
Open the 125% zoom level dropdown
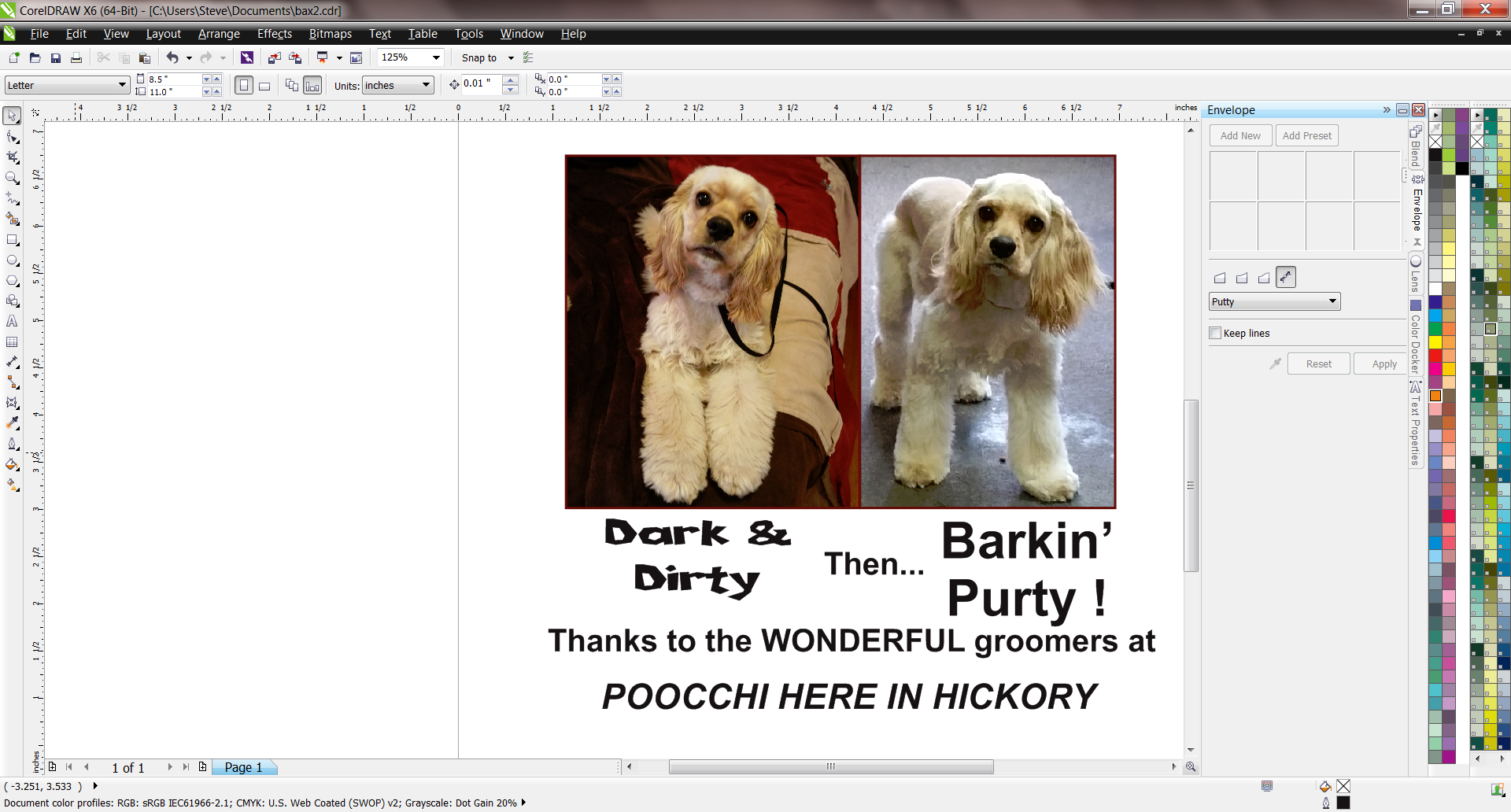[x=436, y=57]
